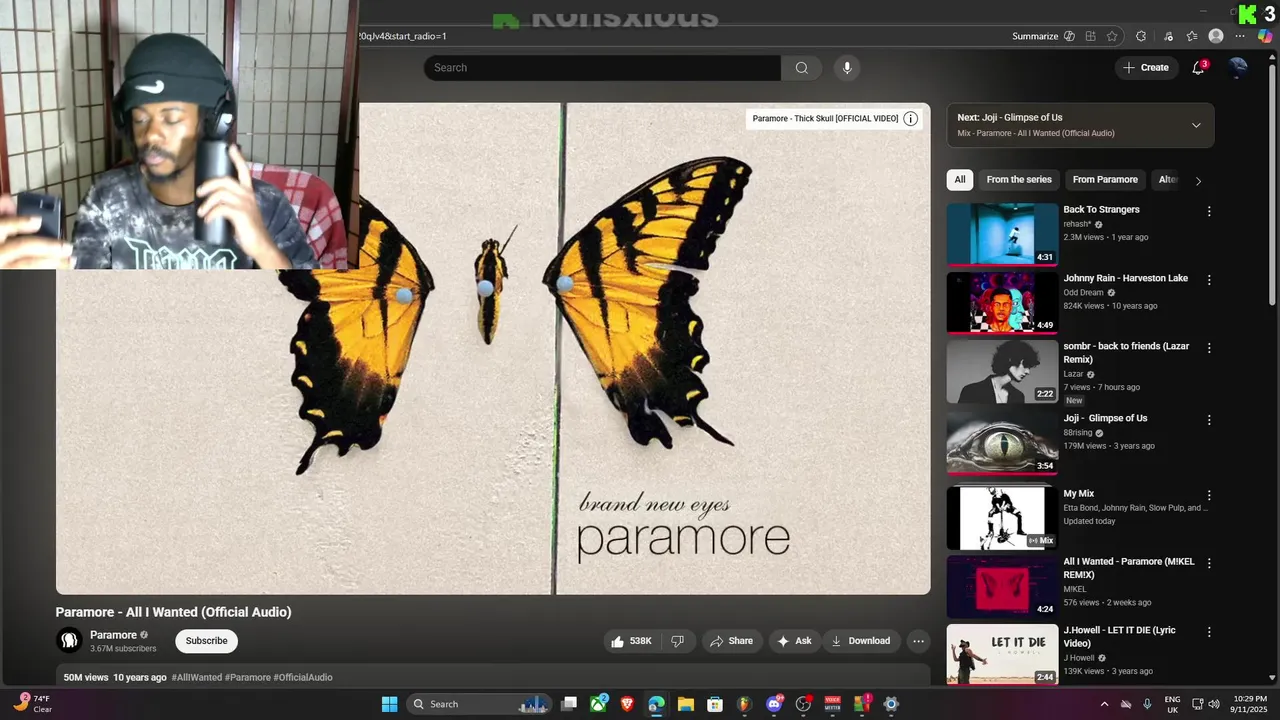This screenshot has height=720, width=1280.
Task: Open options menu for All I Wanted M!KEL remix
Action: point(1209,563)
